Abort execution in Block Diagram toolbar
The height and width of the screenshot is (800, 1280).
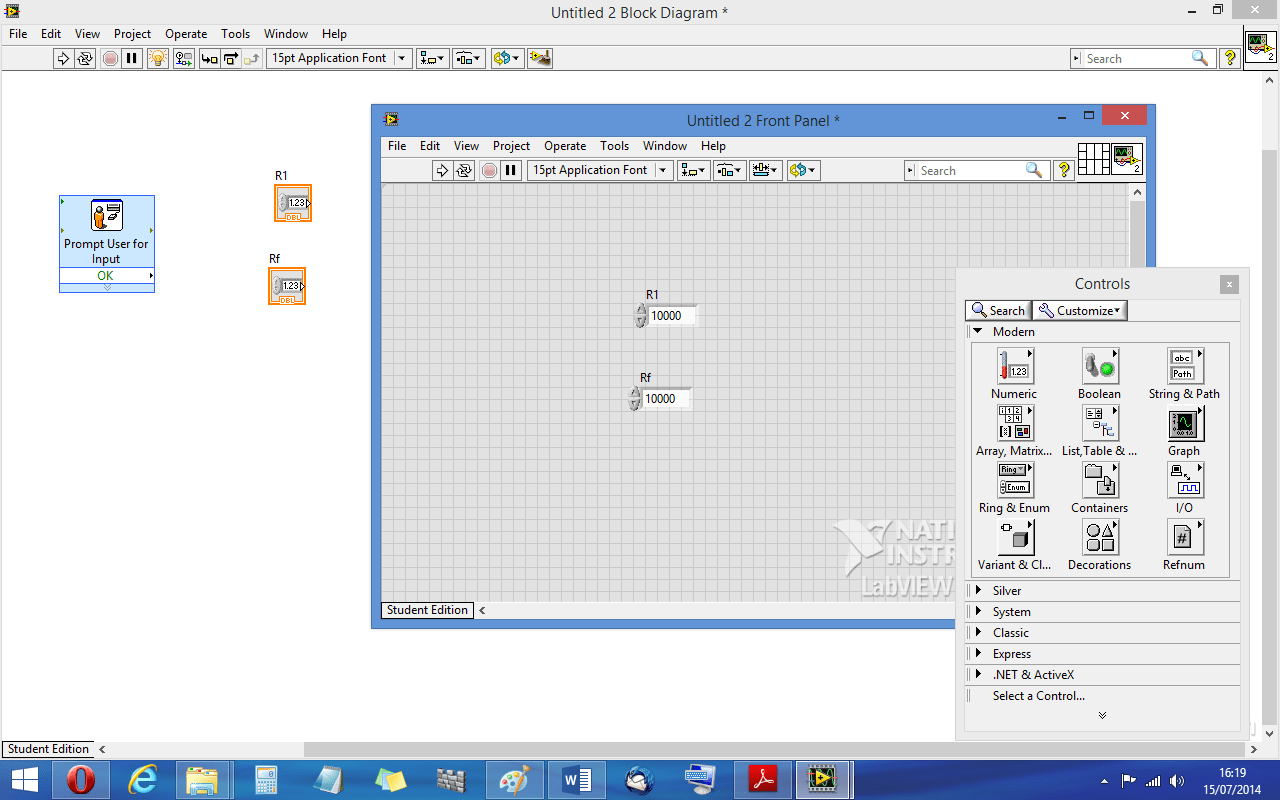point(110,58)
